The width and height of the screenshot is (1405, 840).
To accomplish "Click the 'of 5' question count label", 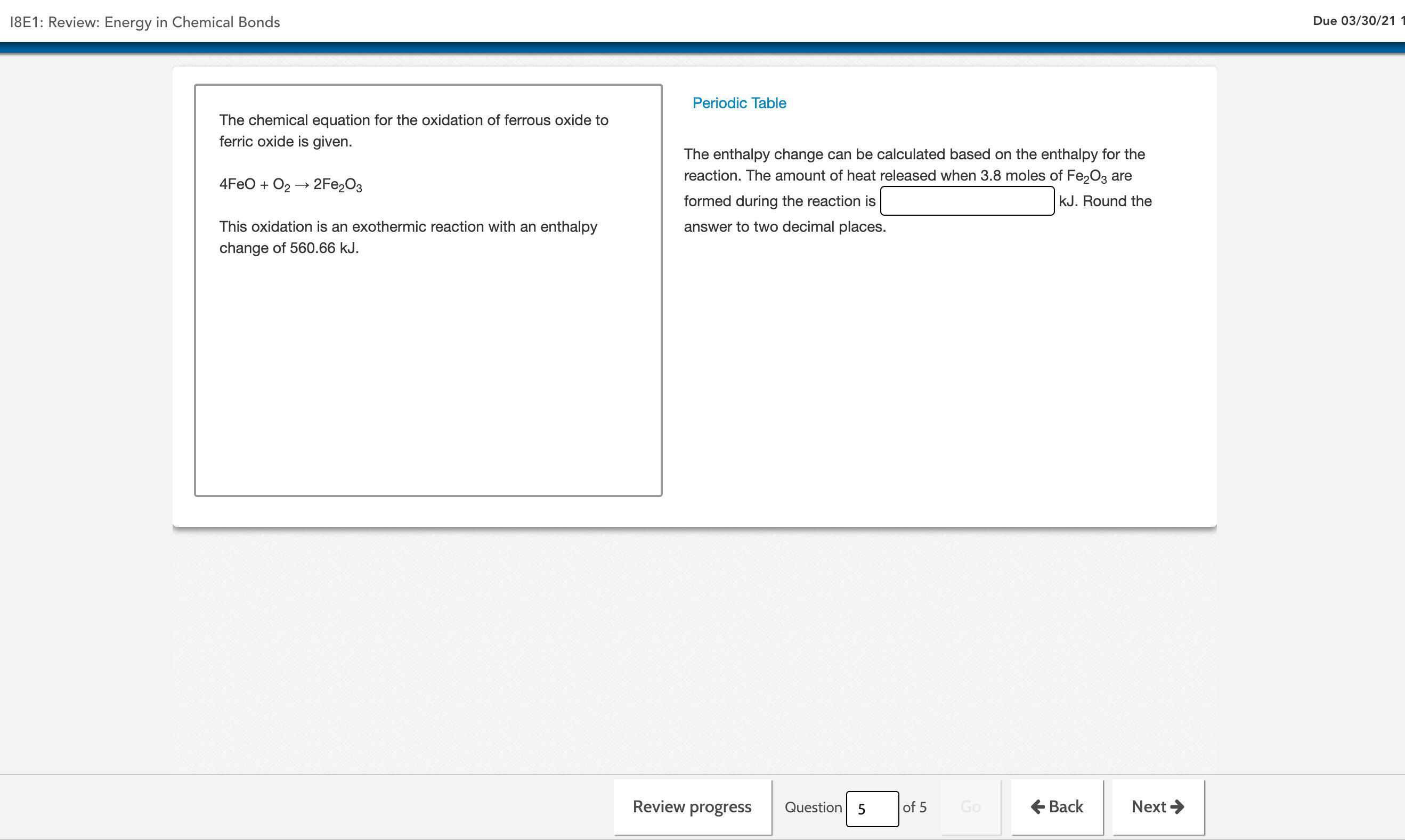I will pos(914,807).
